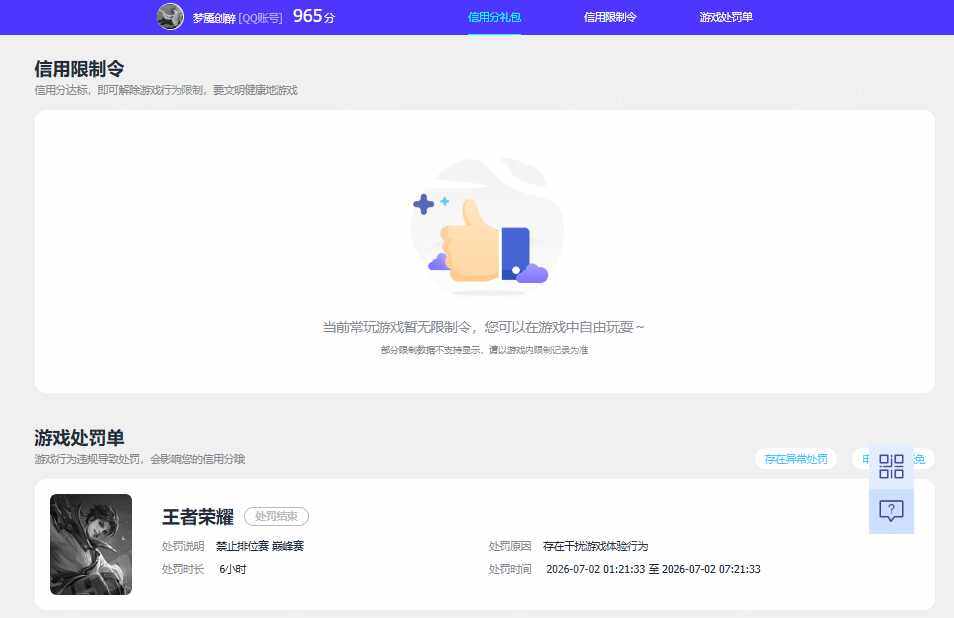Screen dimensions: 954x618
Task: Click the 当前常玩游戏暂无限制令 message
Action: click(x=483, y=327)
